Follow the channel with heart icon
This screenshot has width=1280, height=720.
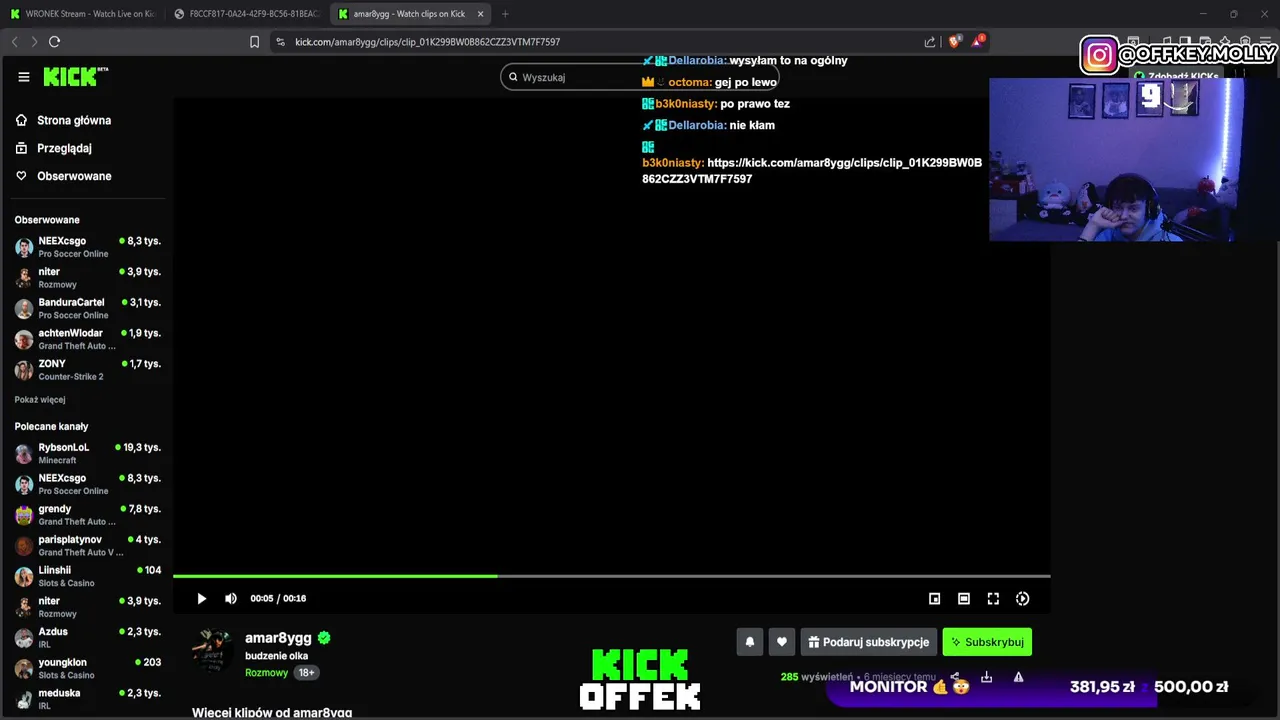tap(782, 642)
